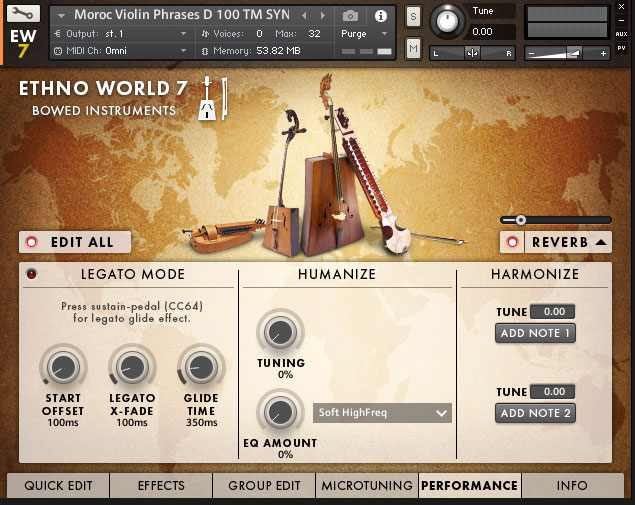
Task: Click the ETHNO WORLD 7 title
Action: point(103,88)
